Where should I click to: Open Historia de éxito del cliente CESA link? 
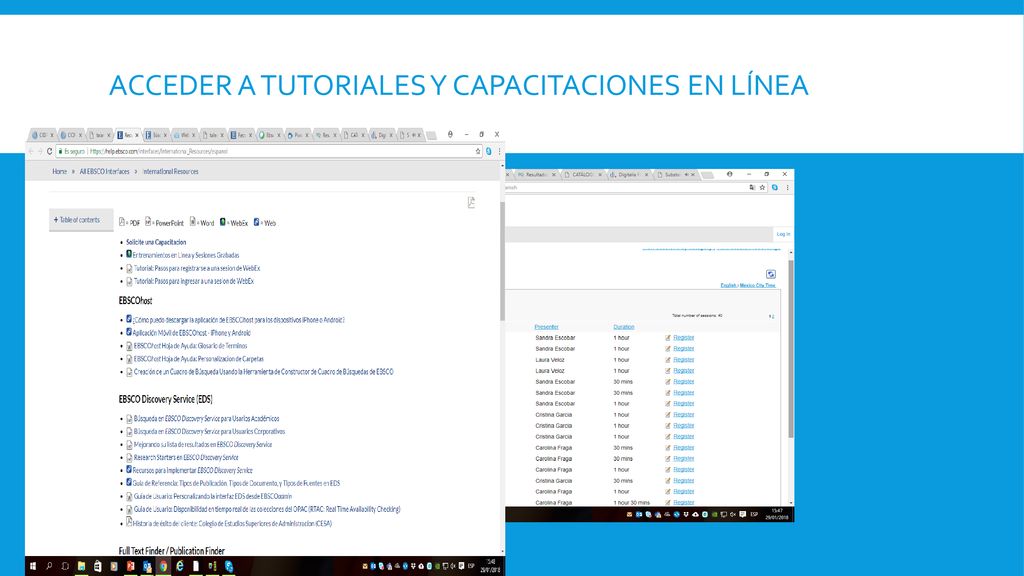click(232, 524)
